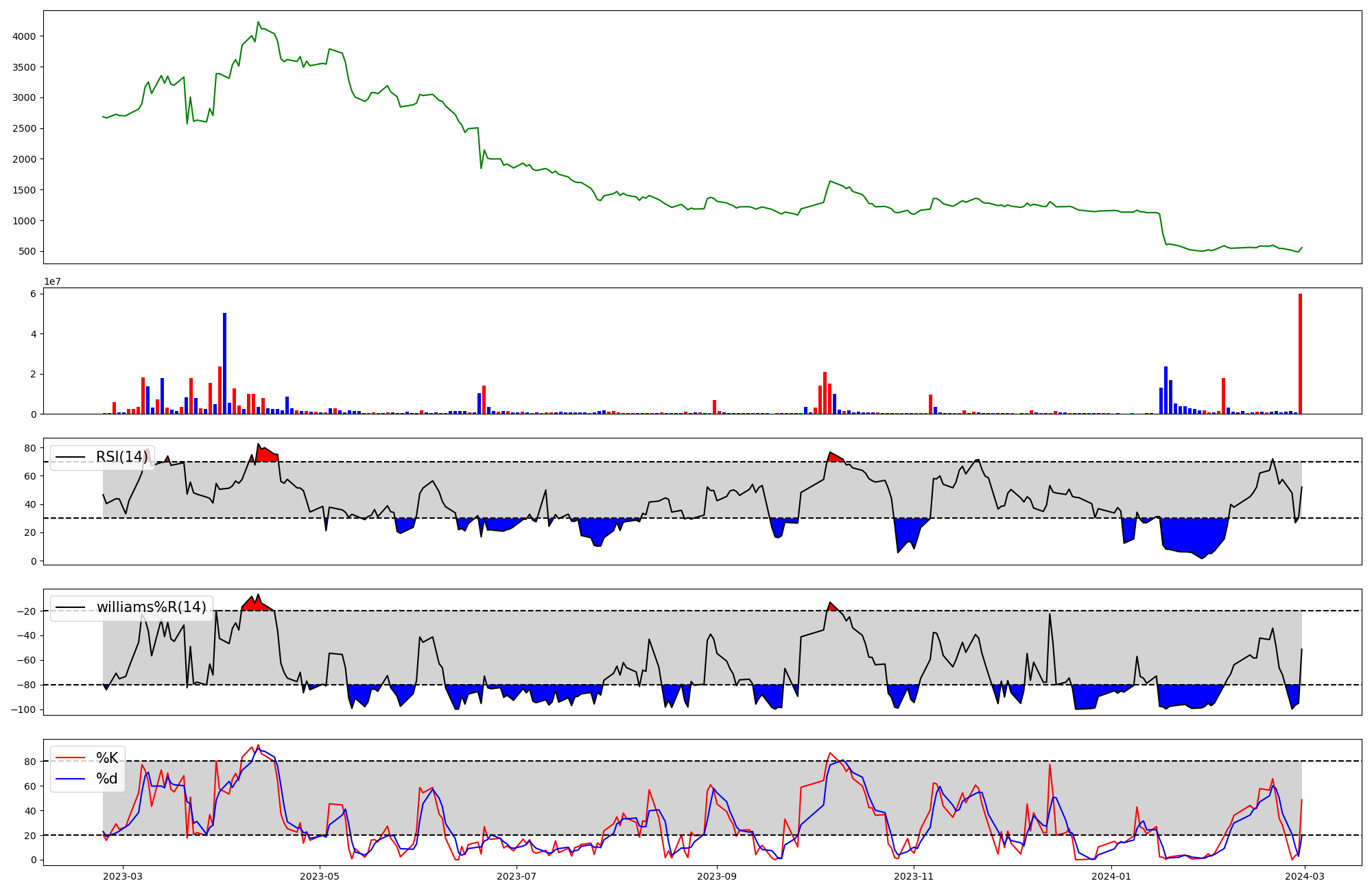1372x892 pixels.
Task: Click the 500 price axis tick label
Action: pos(28,251)
